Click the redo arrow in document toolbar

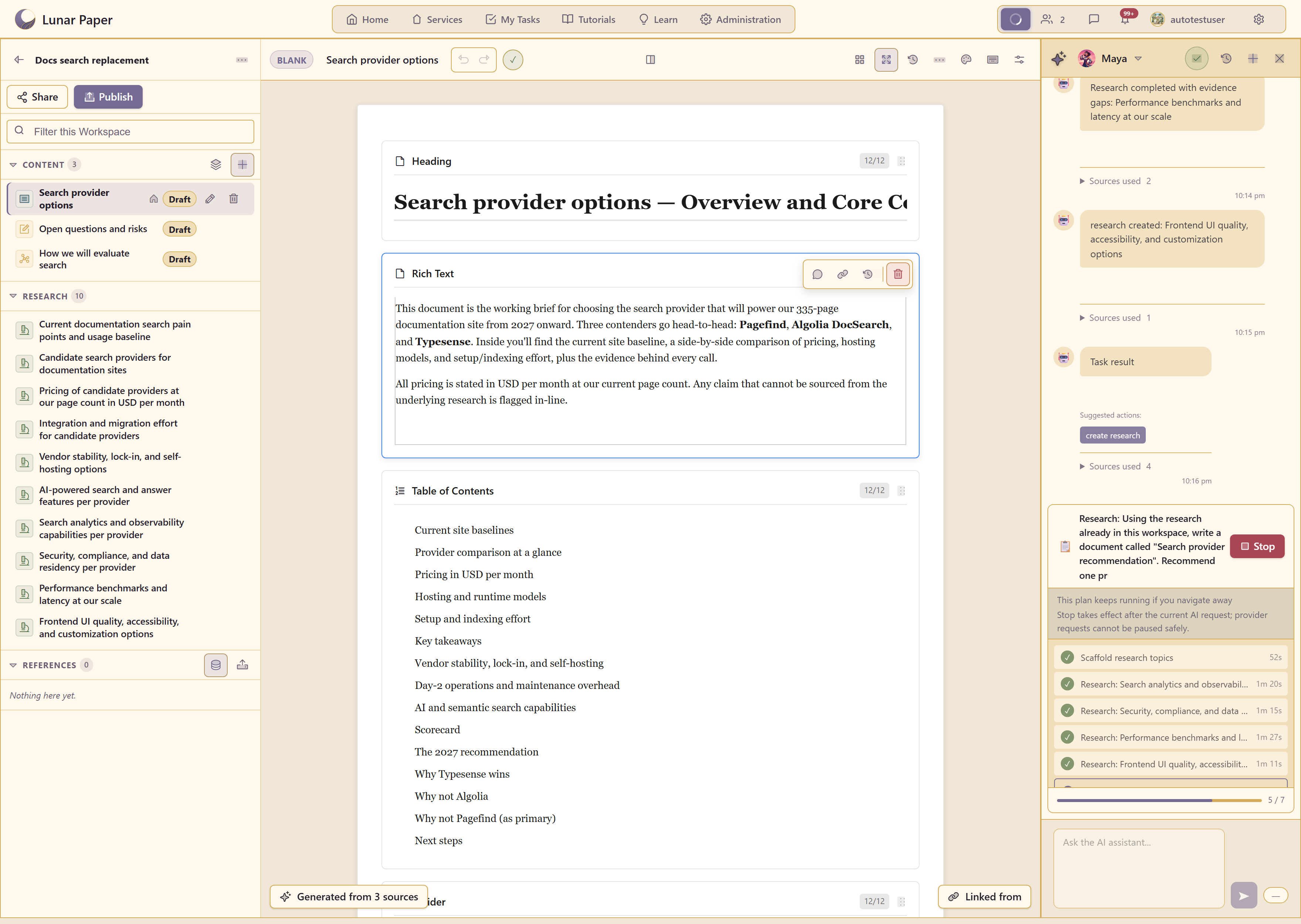tap(484, 60)
